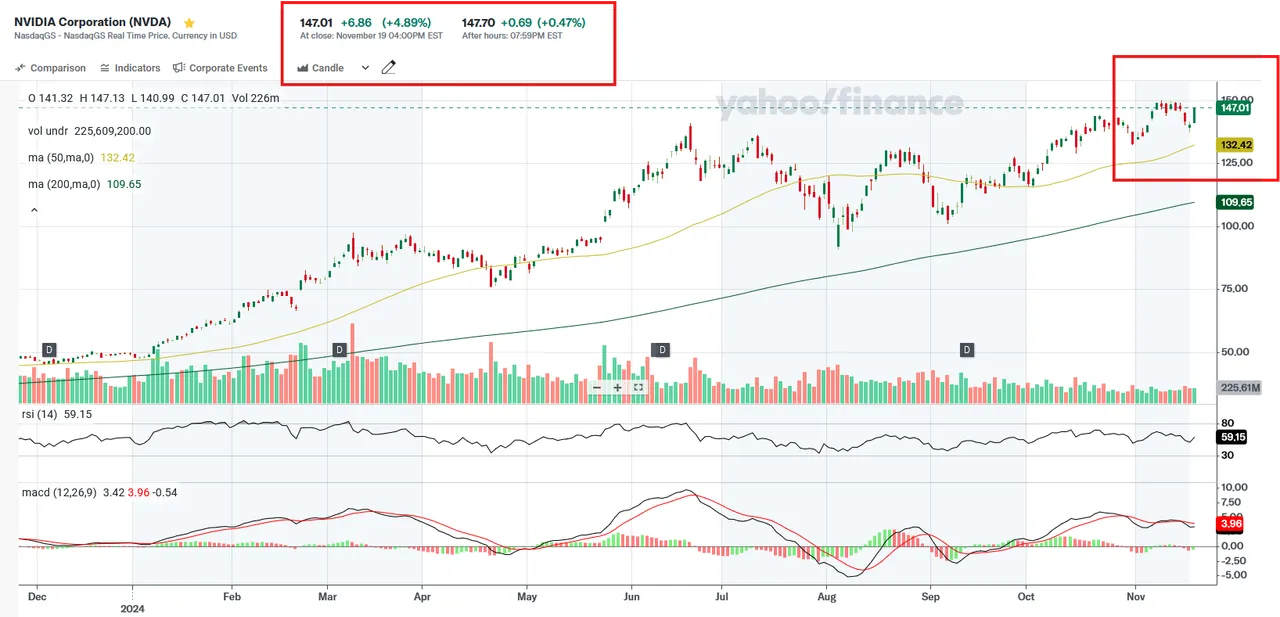
Task: Click the dividend marker near September
Action: 967,349
